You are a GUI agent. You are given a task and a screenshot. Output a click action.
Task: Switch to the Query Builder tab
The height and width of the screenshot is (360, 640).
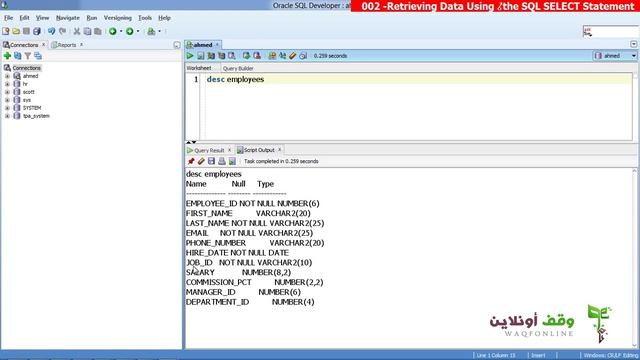click(238, 68)
